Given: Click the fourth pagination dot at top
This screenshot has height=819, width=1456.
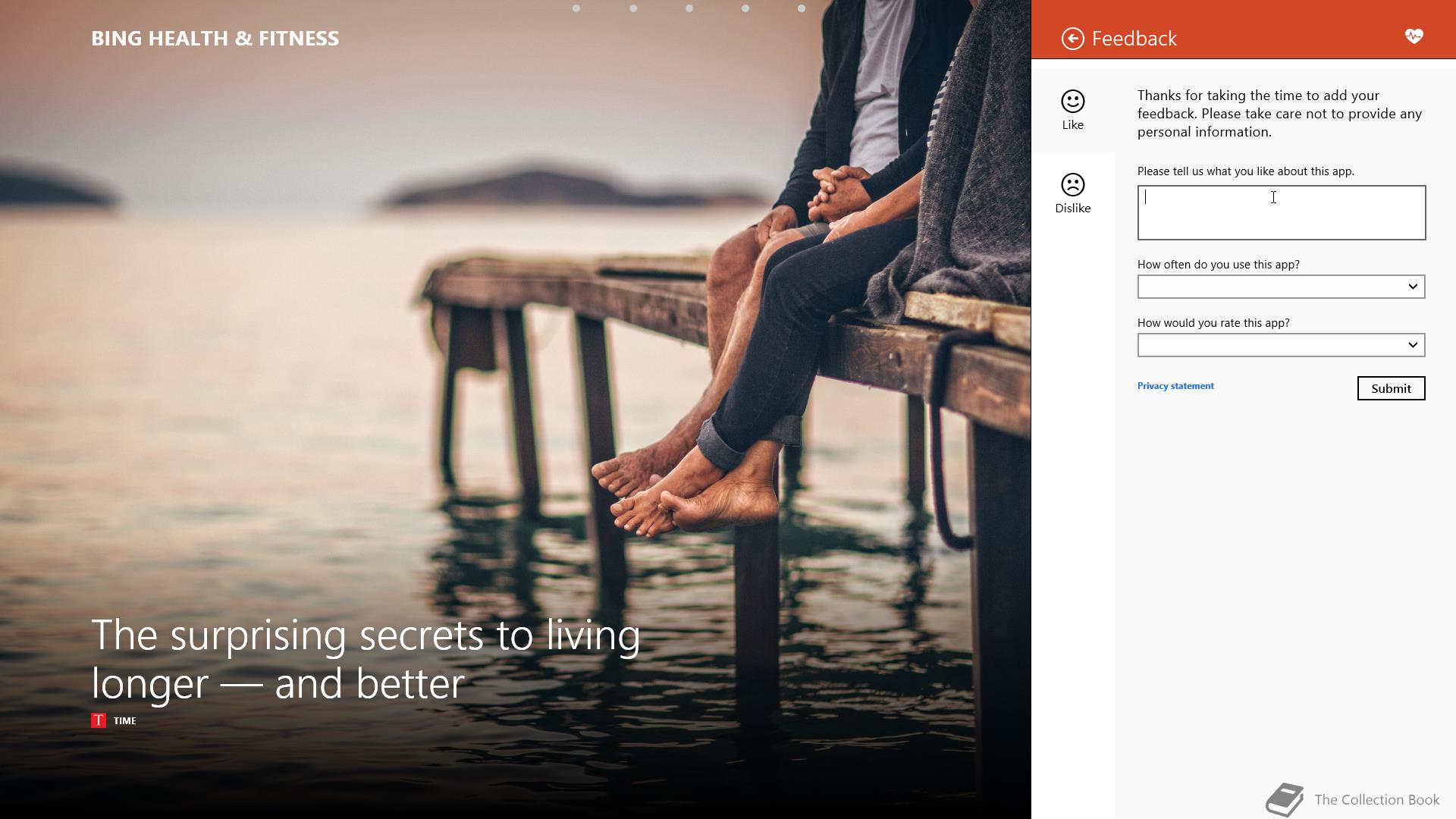Looking at the screenshot, I should pyautogui.click(x=745, y=8).
